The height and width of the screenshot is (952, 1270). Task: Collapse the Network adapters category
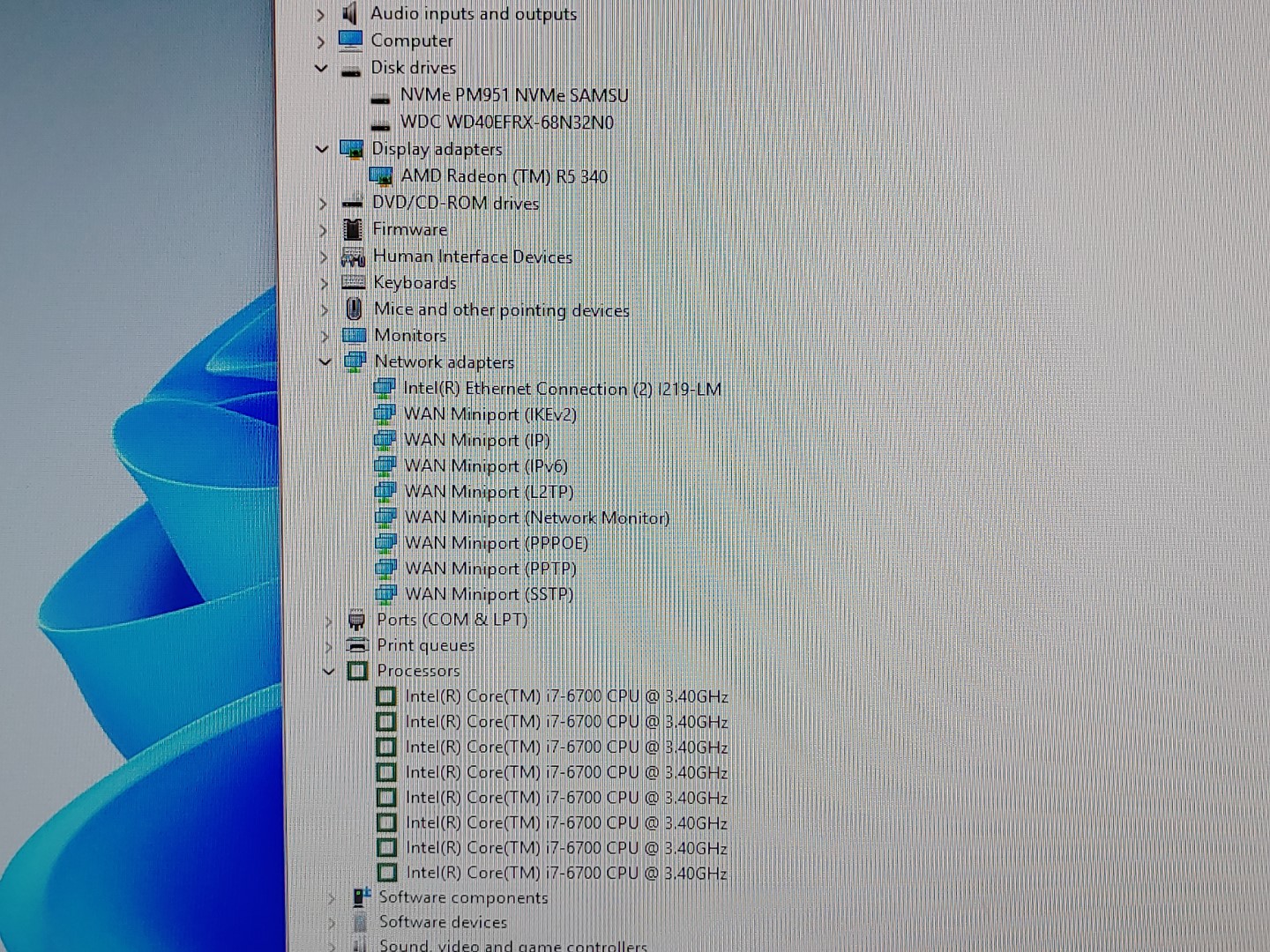tap(325, 361)
